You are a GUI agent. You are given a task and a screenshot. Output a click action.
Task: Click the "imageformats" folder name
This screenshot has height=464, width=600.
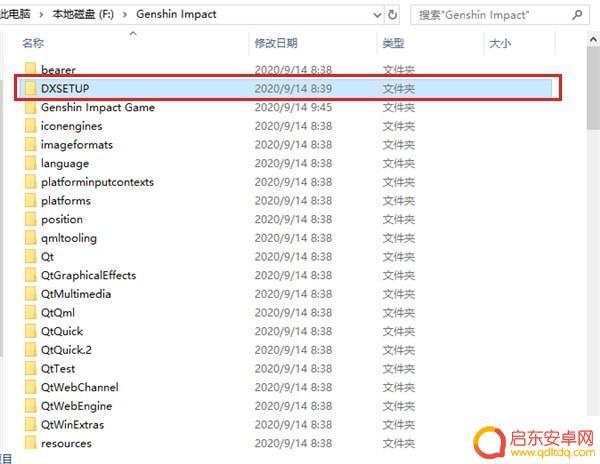[77, 145]
